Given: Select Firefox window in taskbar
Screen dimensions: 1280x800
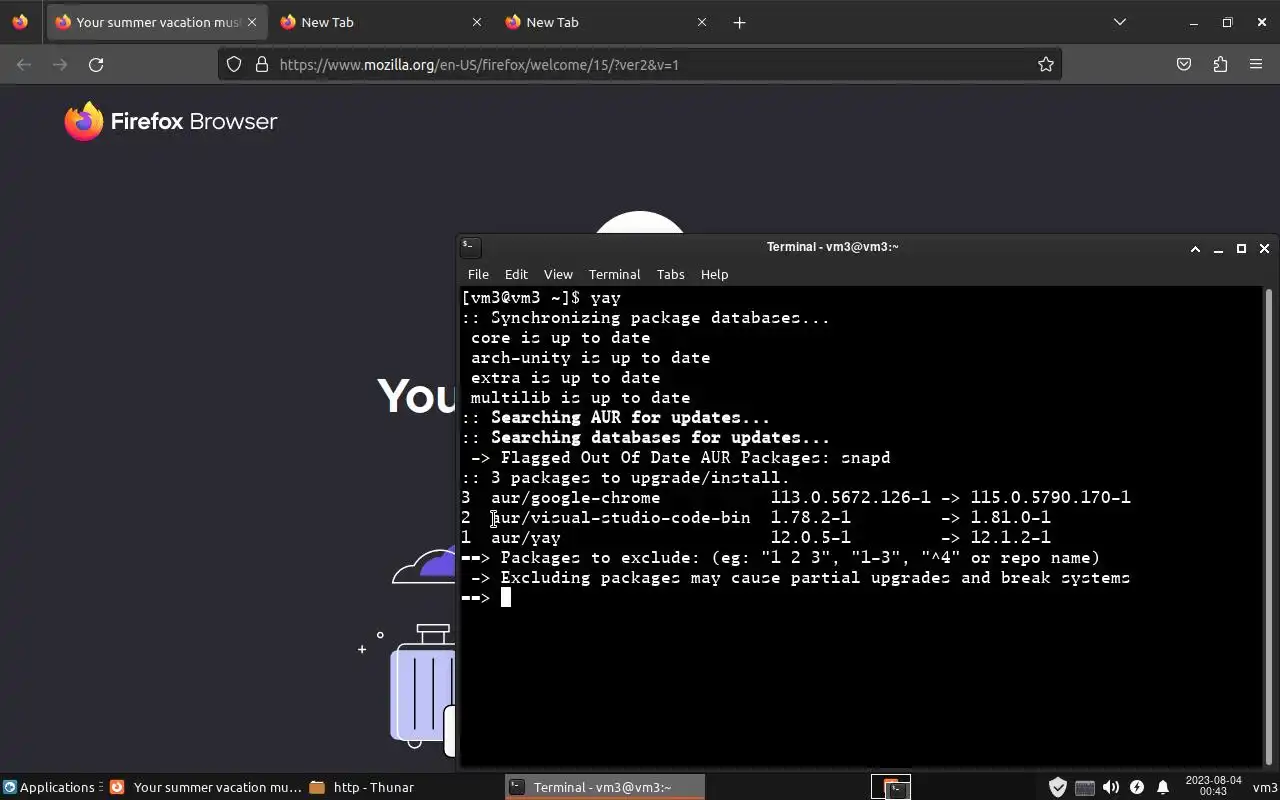Looking at the screenshot, I should coord(206,787).
